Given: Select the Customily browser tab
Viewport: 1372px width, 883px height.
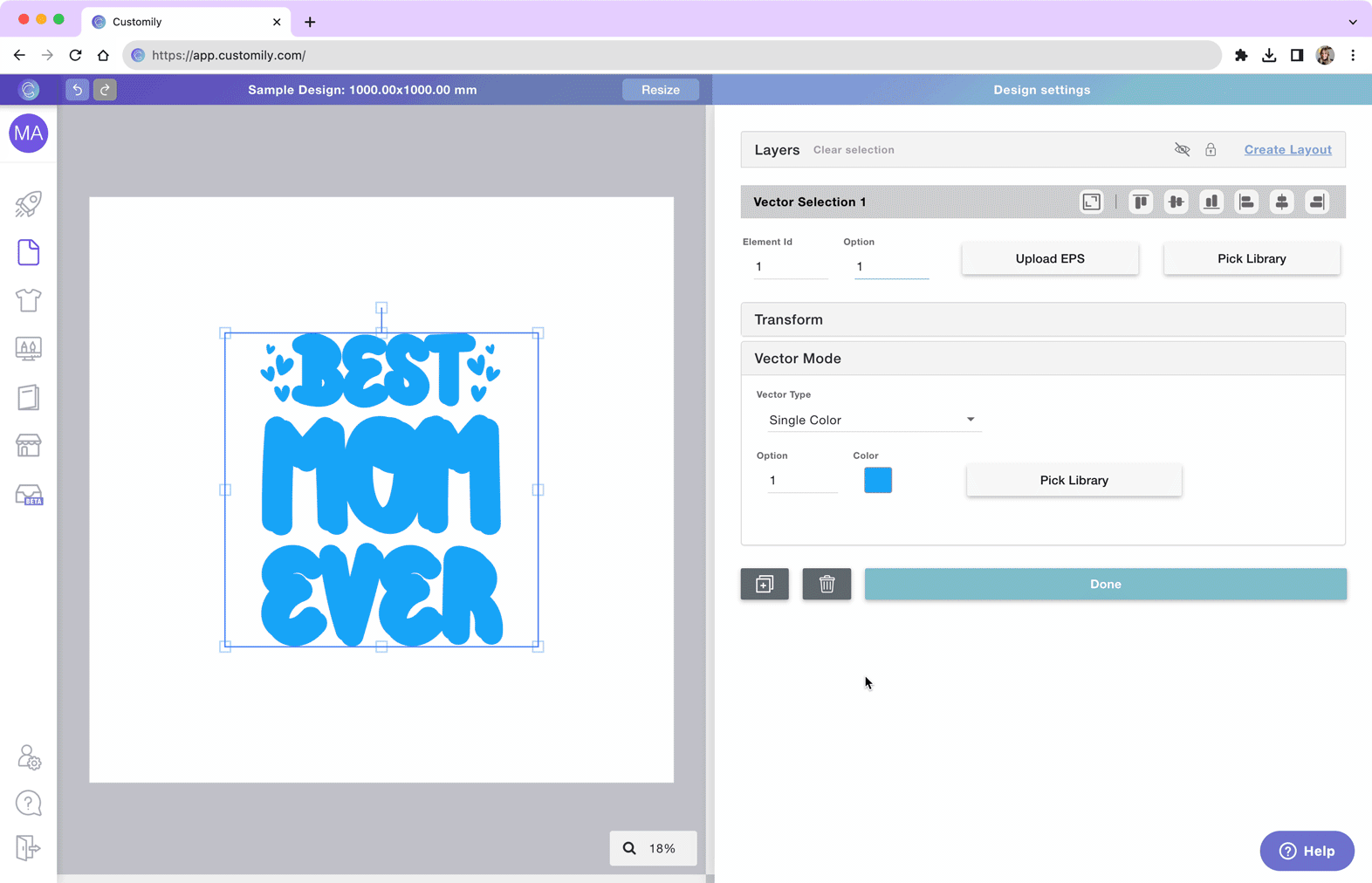Looking at the screenshot, I should pyautogui.click(x=186, y=22).
